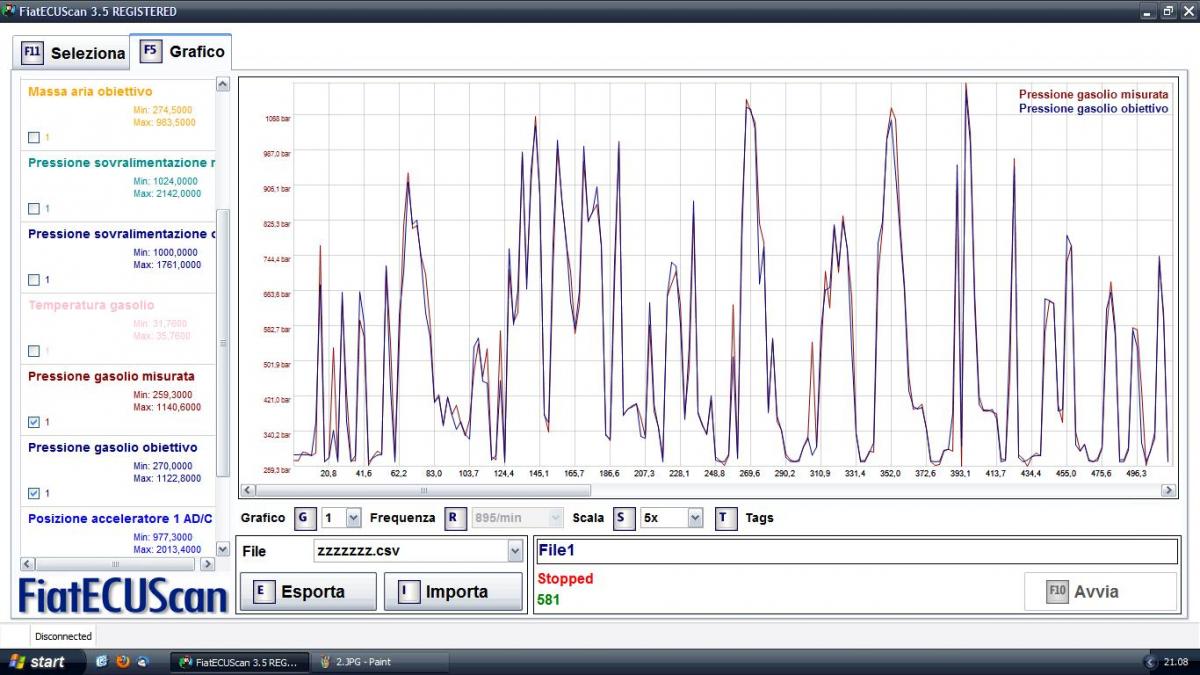Click Pressione gasolio misurata in the graph legend
Image resolution: width=1200 pixels, height=675 pixels.
click(1093, 94)
